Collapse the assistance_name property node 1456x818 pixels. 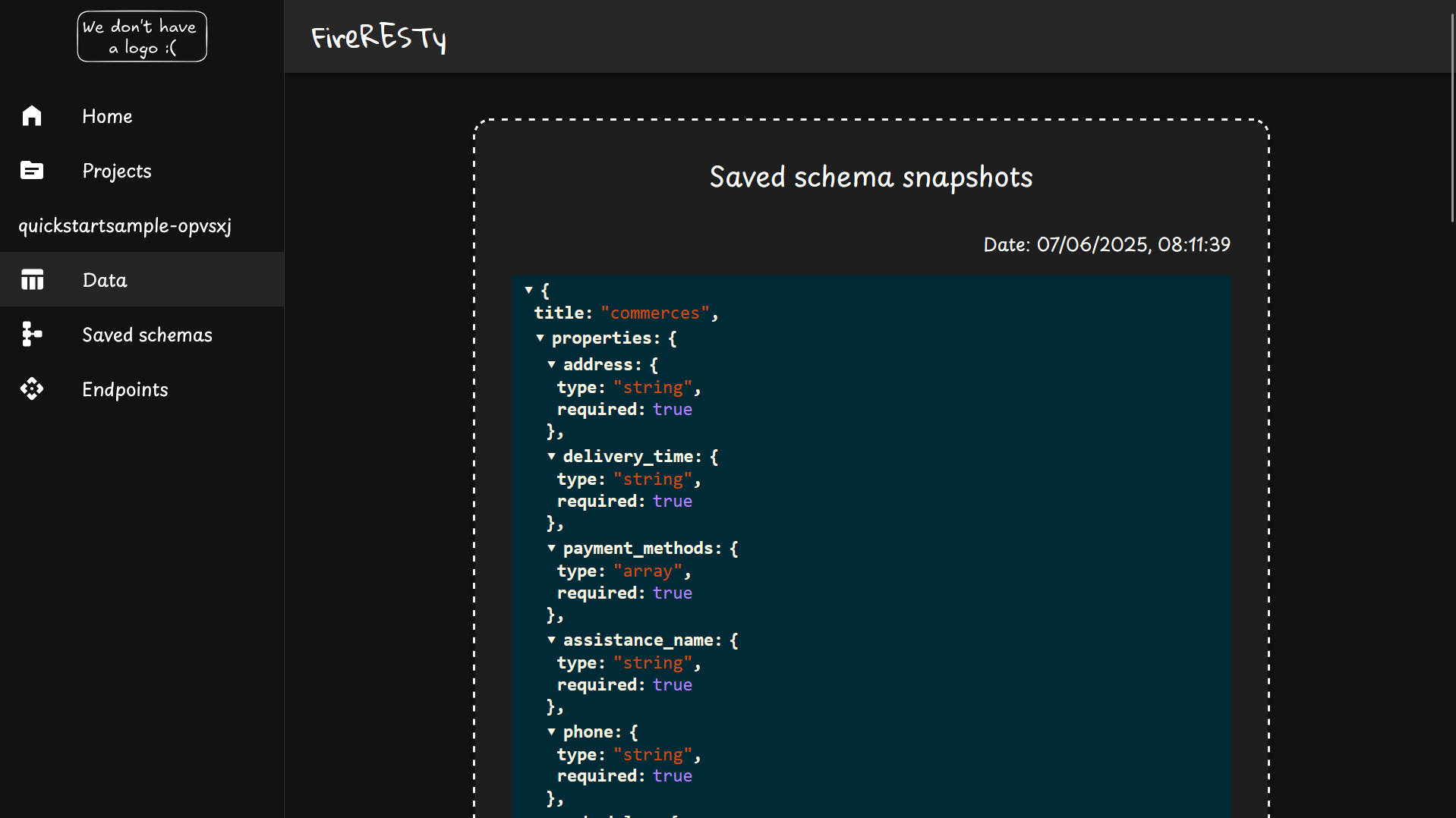(552, 640)
